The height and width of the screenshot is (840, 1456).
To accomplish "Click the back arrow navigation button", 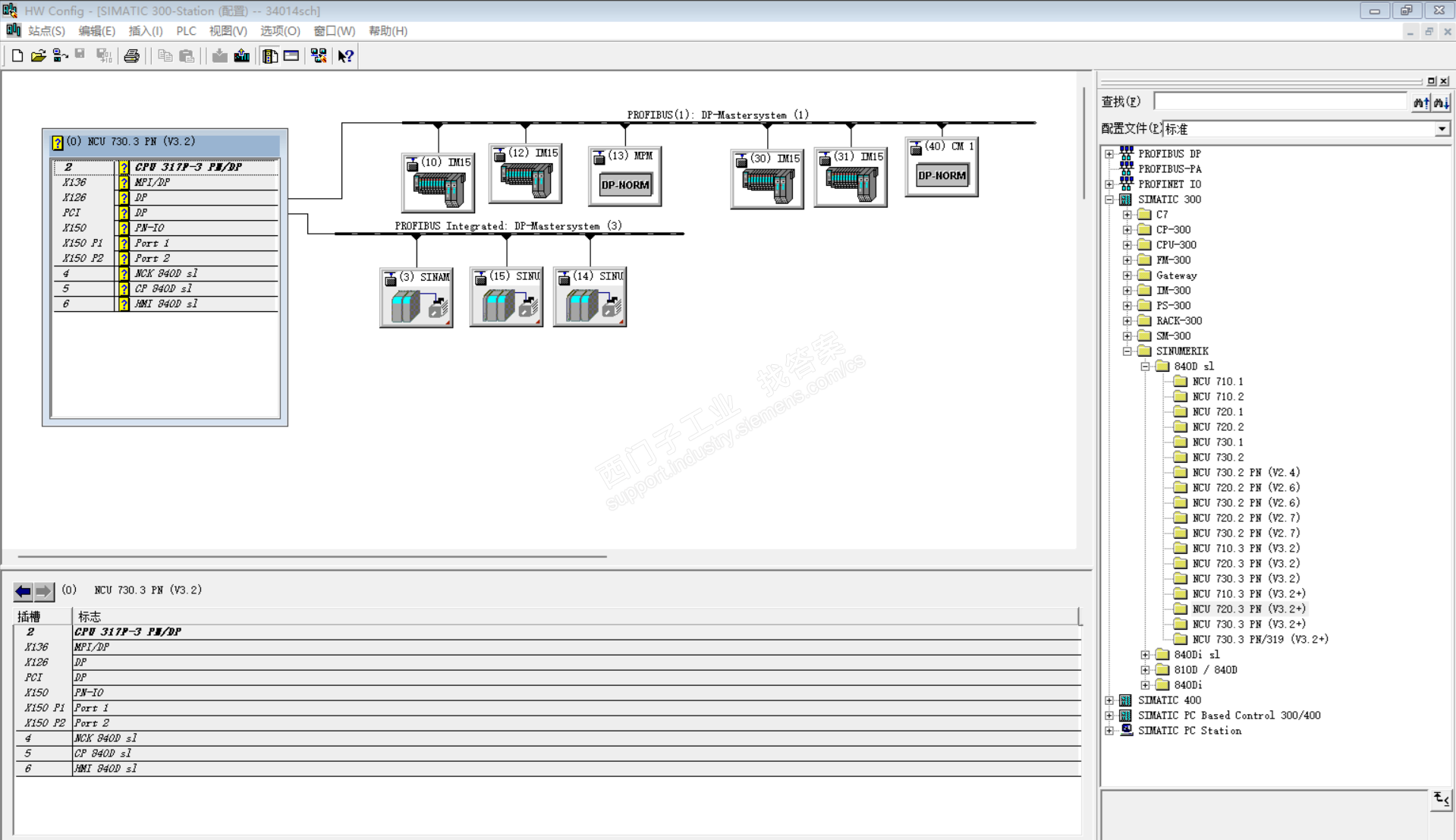I will click(x=24, y=591).
